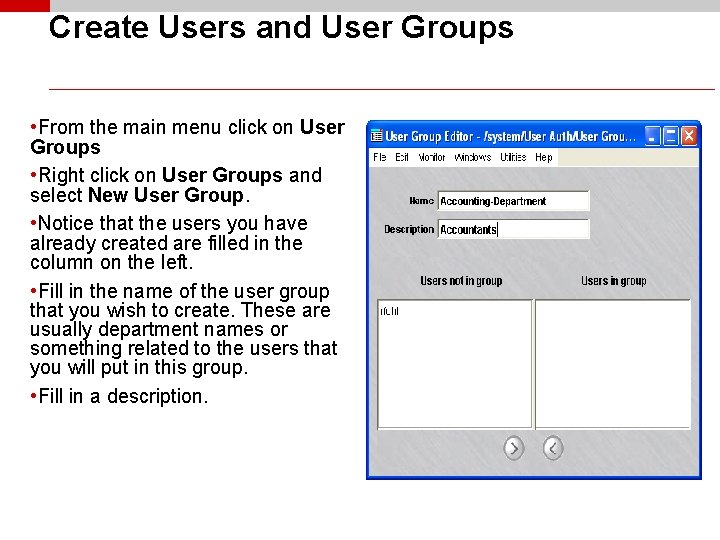Viewport: 720px width, 540px height.
Task: Select the user entry in Users not in group
Action: [389, 311]
